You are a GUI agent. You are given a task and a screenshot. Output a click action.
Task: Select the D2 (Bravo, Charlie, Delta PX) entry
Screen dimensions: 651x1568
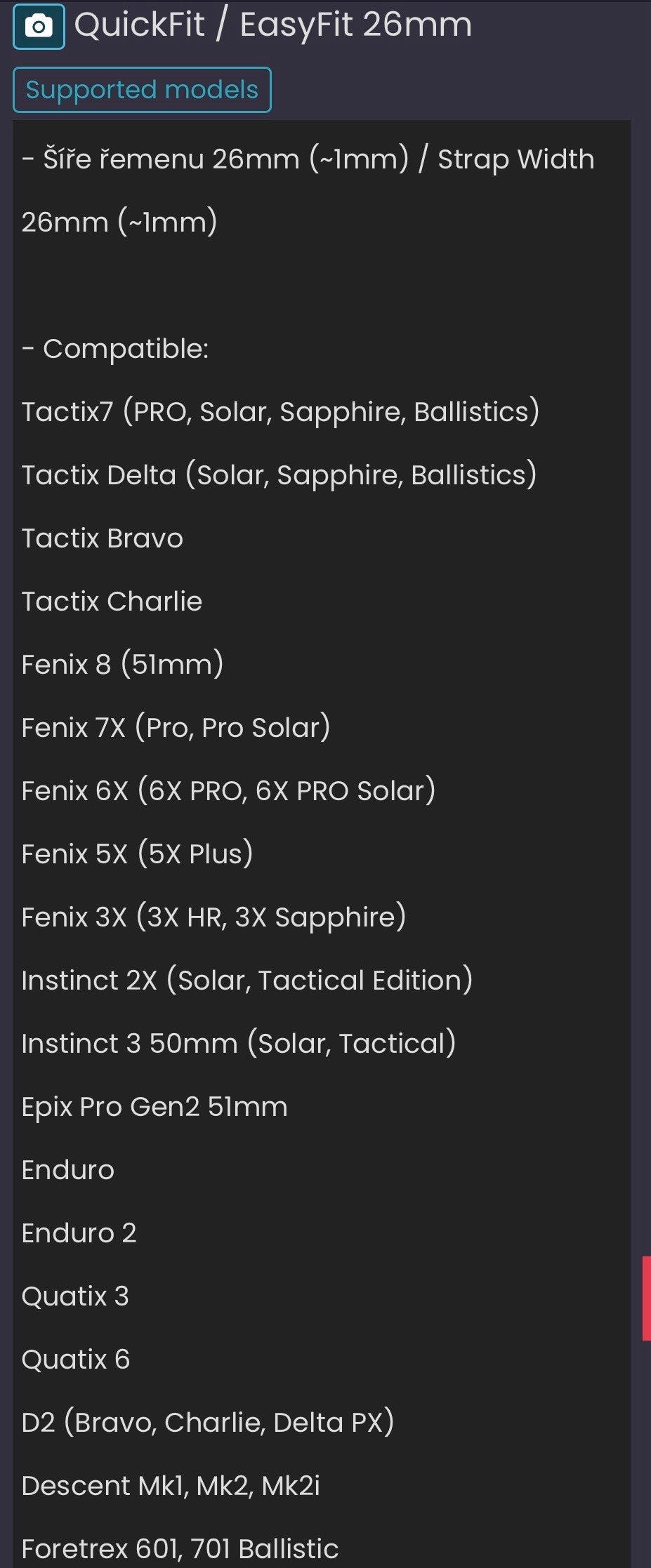(207, 1423)
